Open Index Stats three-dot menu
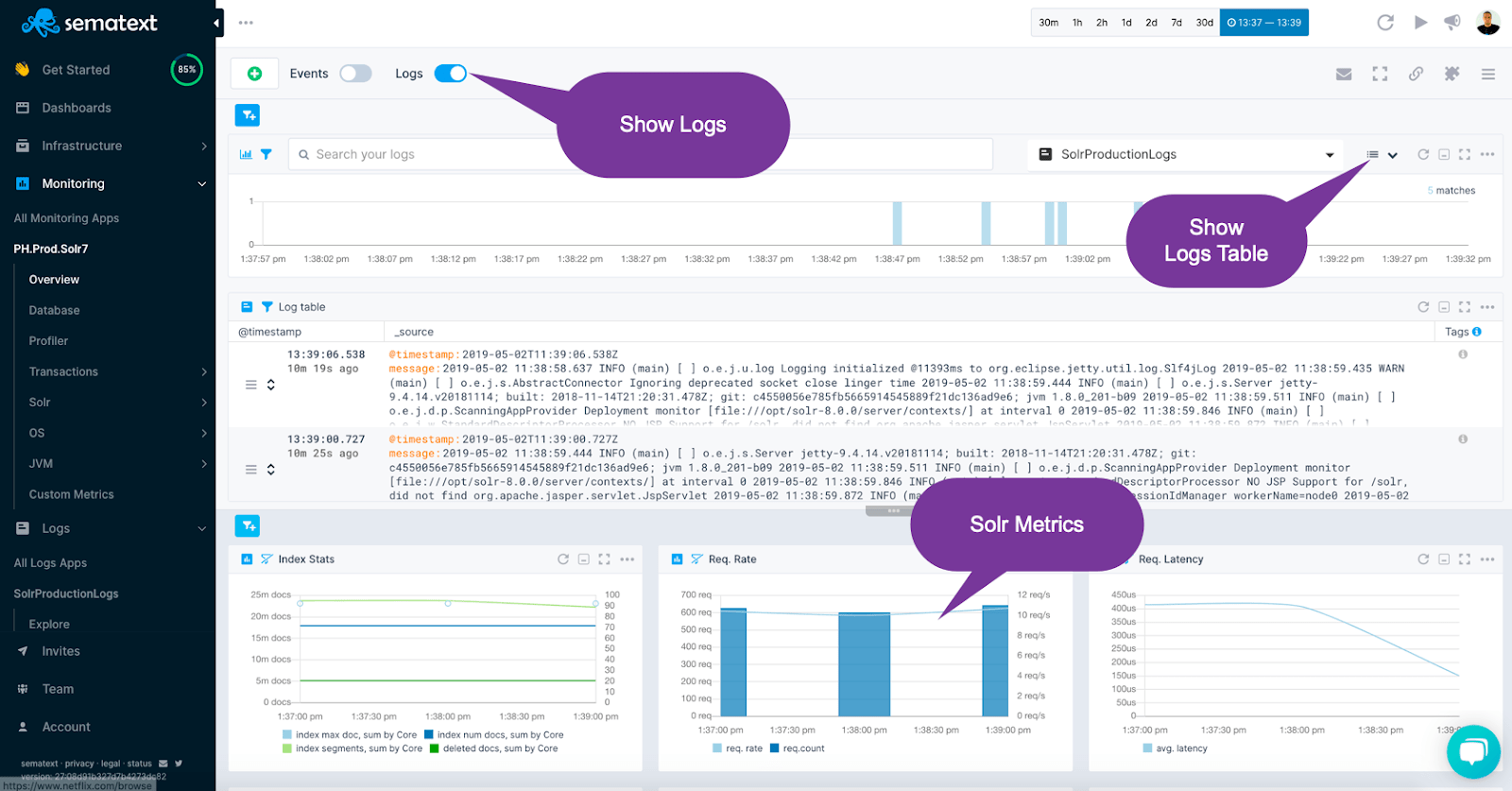Screen dimensions: 1512x791 (x=627, y=559)
